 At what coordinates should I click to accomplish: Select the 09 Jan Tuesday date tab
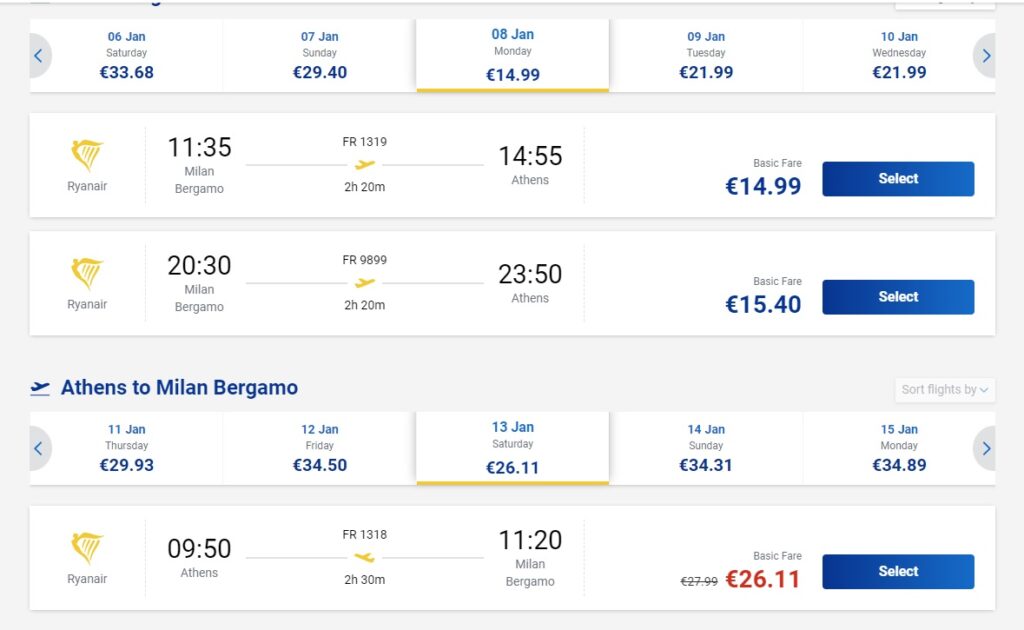click(706, 56)
